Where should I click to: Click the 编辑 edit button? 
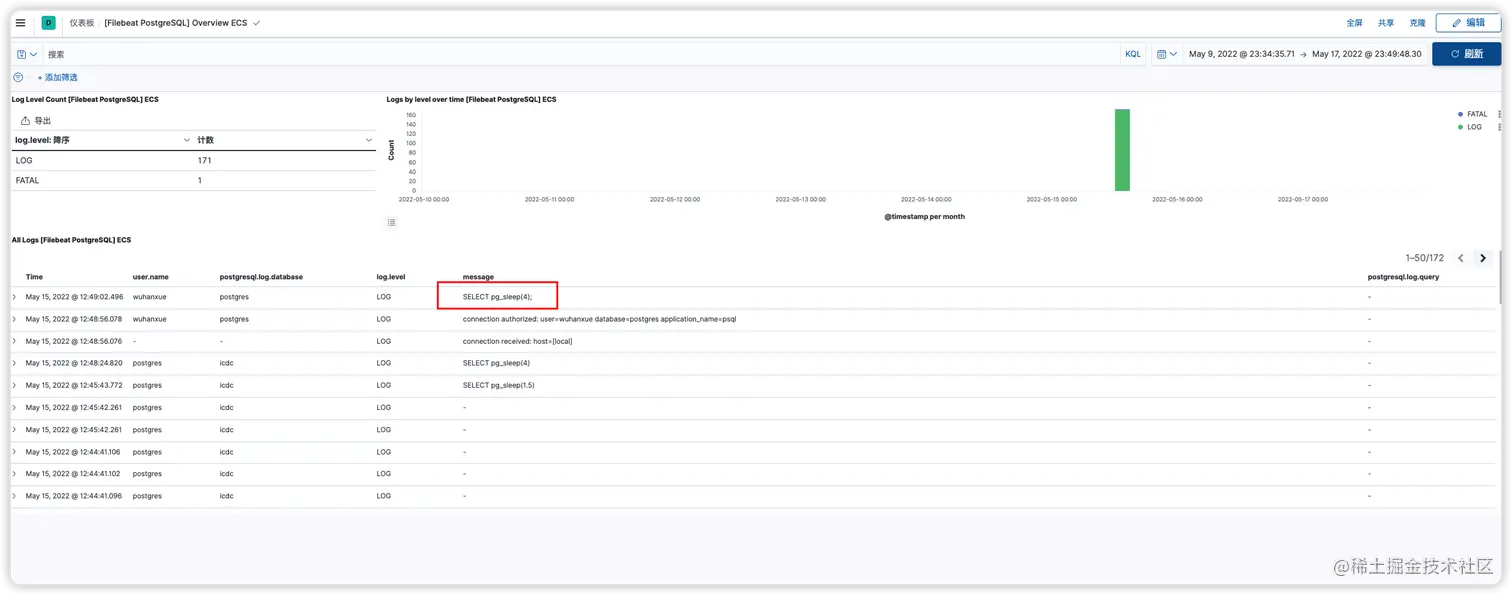click(1468, 22)
